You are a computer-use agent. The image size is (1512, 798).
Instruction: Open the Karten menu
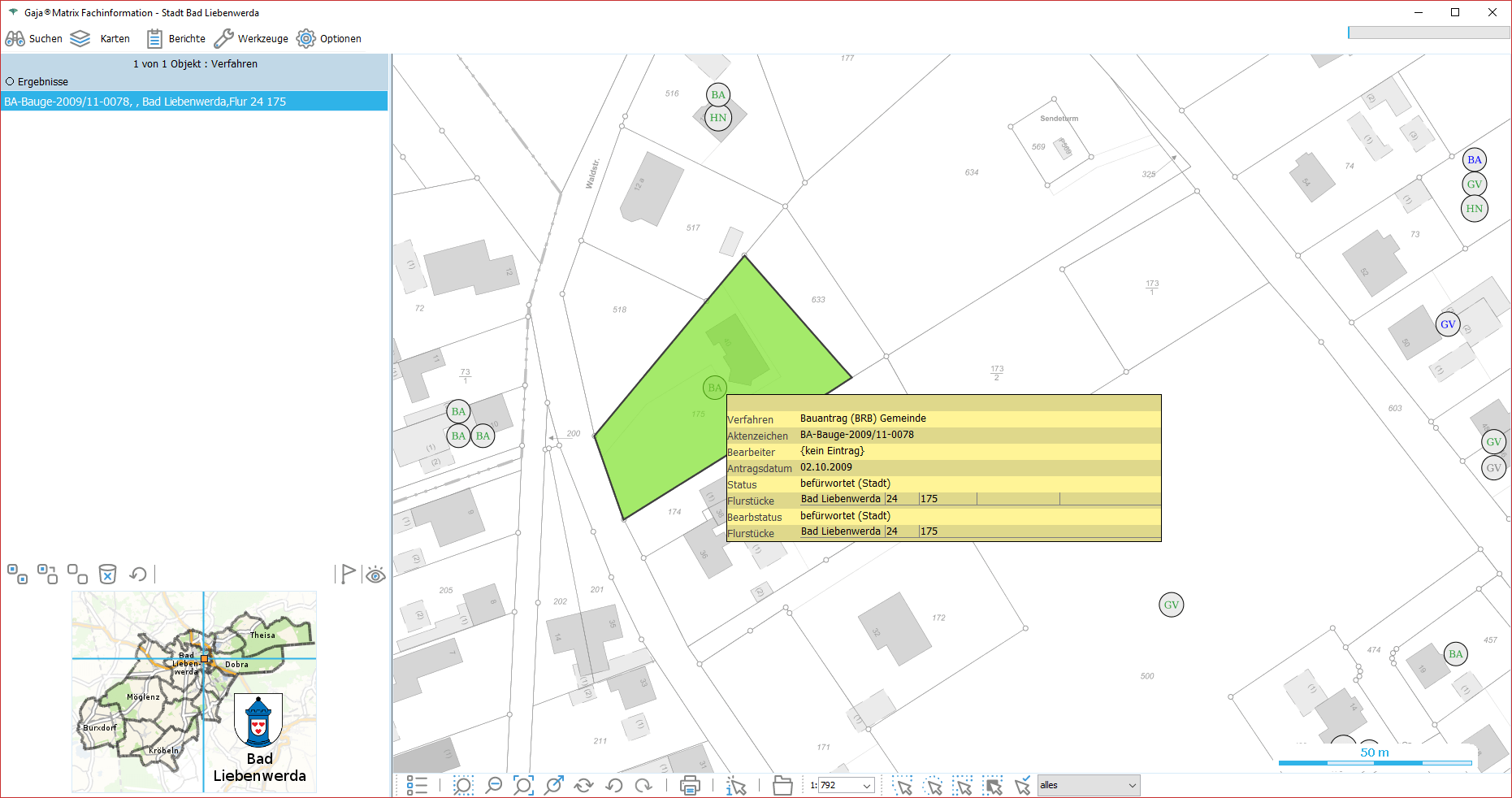[101, 39]
